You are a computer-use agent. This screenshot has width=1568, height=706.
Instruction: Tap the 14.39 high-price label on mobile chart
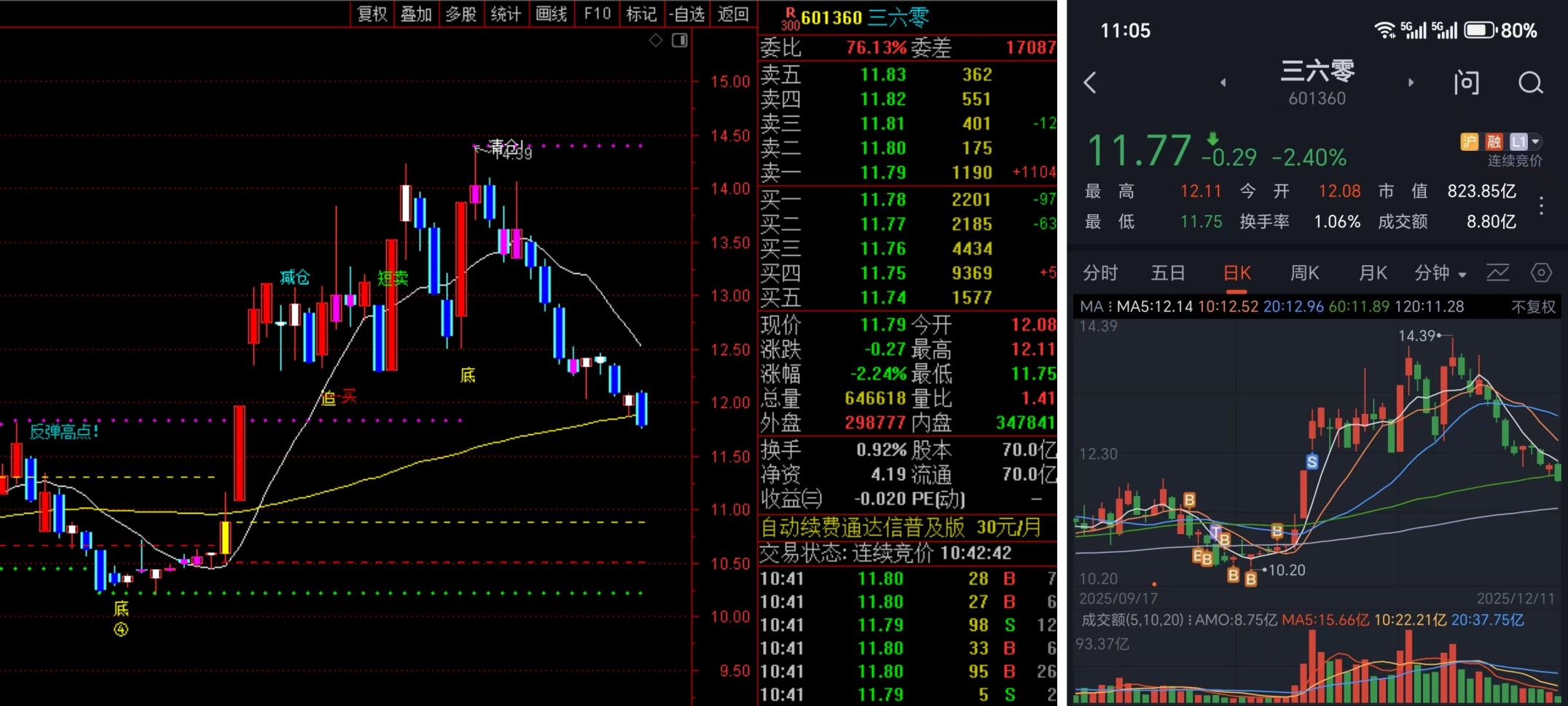click(1417, 336)
